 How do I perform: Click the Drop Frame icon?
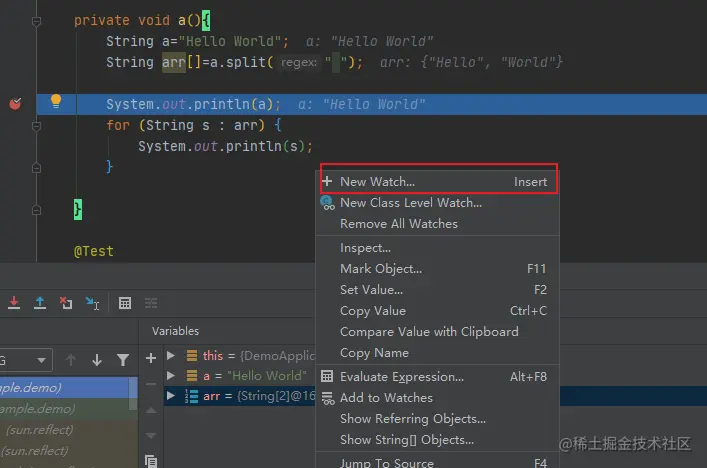pyautogui.click(x=66, y=303)
